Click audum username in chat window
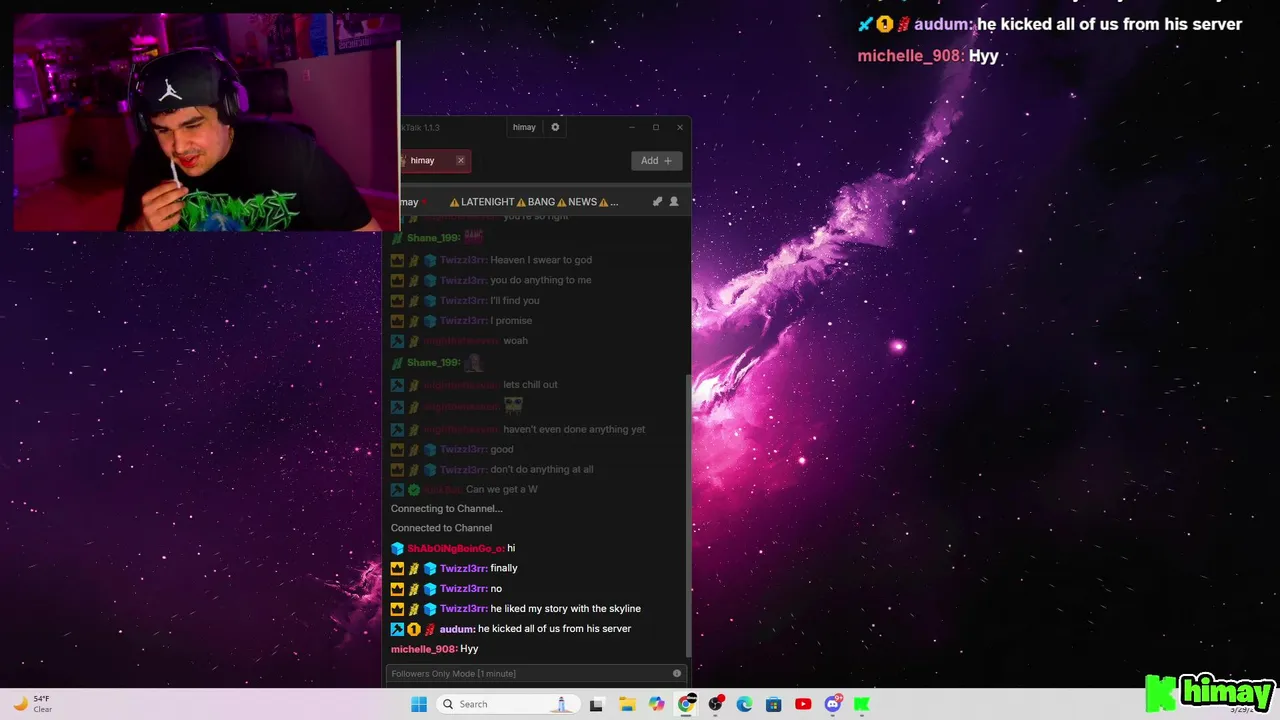Image resolution: width=1280 pixels, height=720 pixels. pyautogui.click(x=457, y=629)
